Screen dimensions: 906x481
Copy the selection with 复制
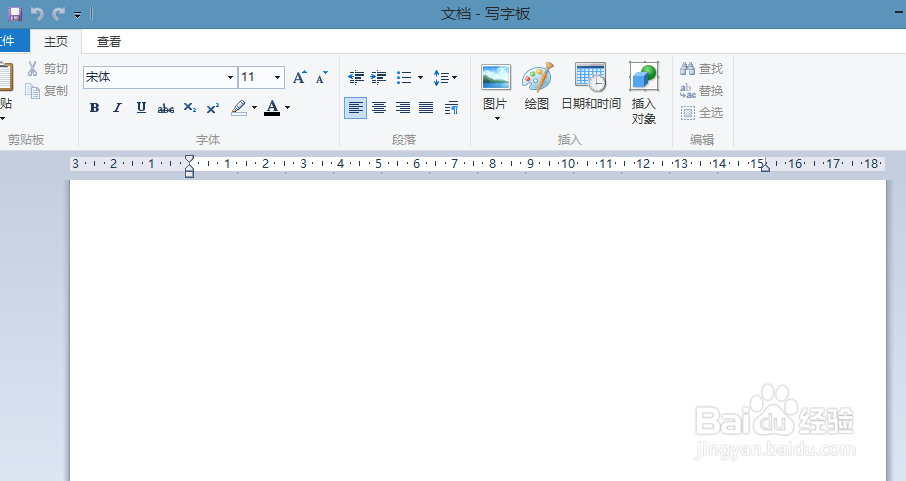(x=47, y=90)
